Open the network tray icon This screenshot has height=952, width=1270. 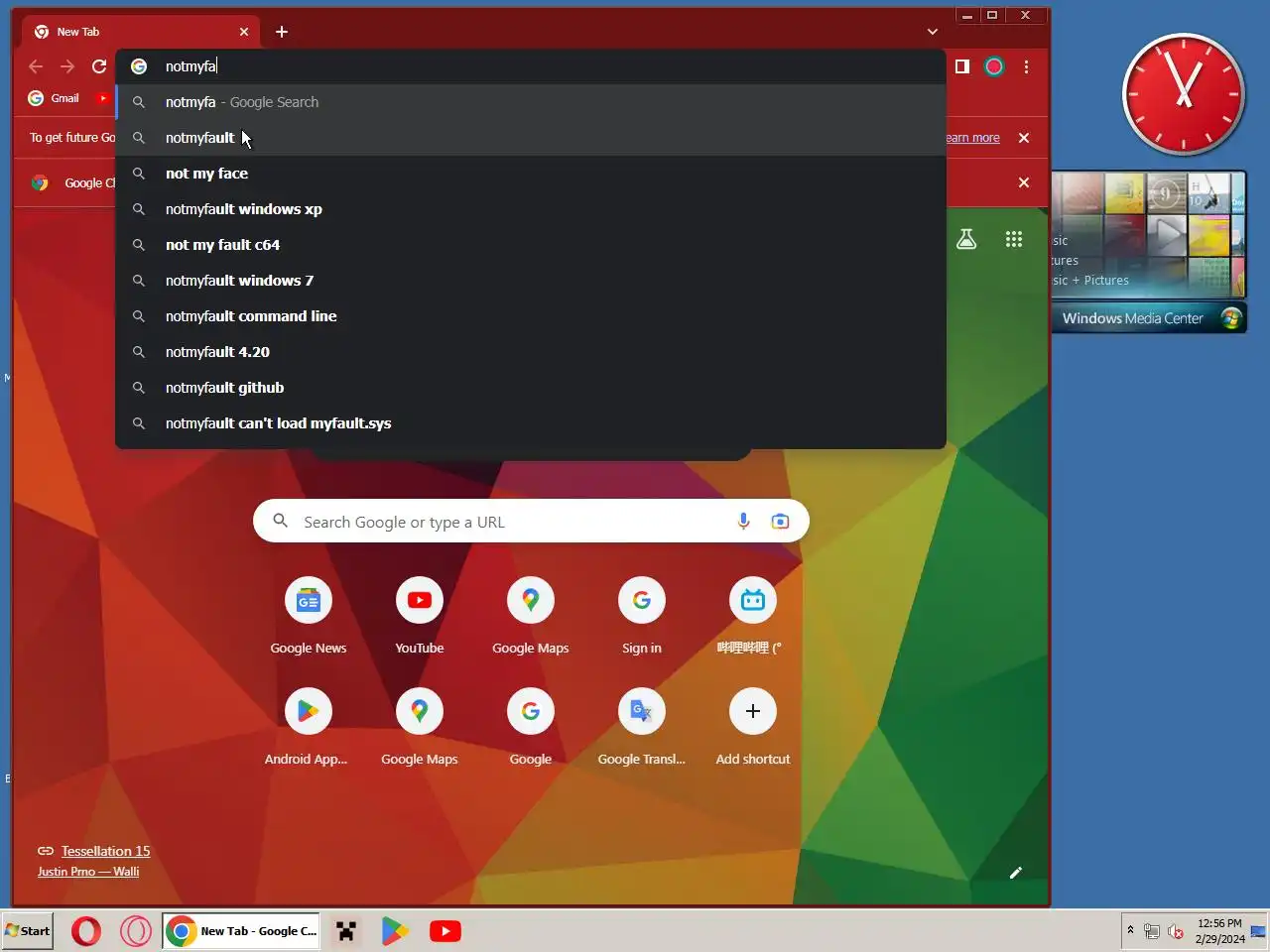1152,931
